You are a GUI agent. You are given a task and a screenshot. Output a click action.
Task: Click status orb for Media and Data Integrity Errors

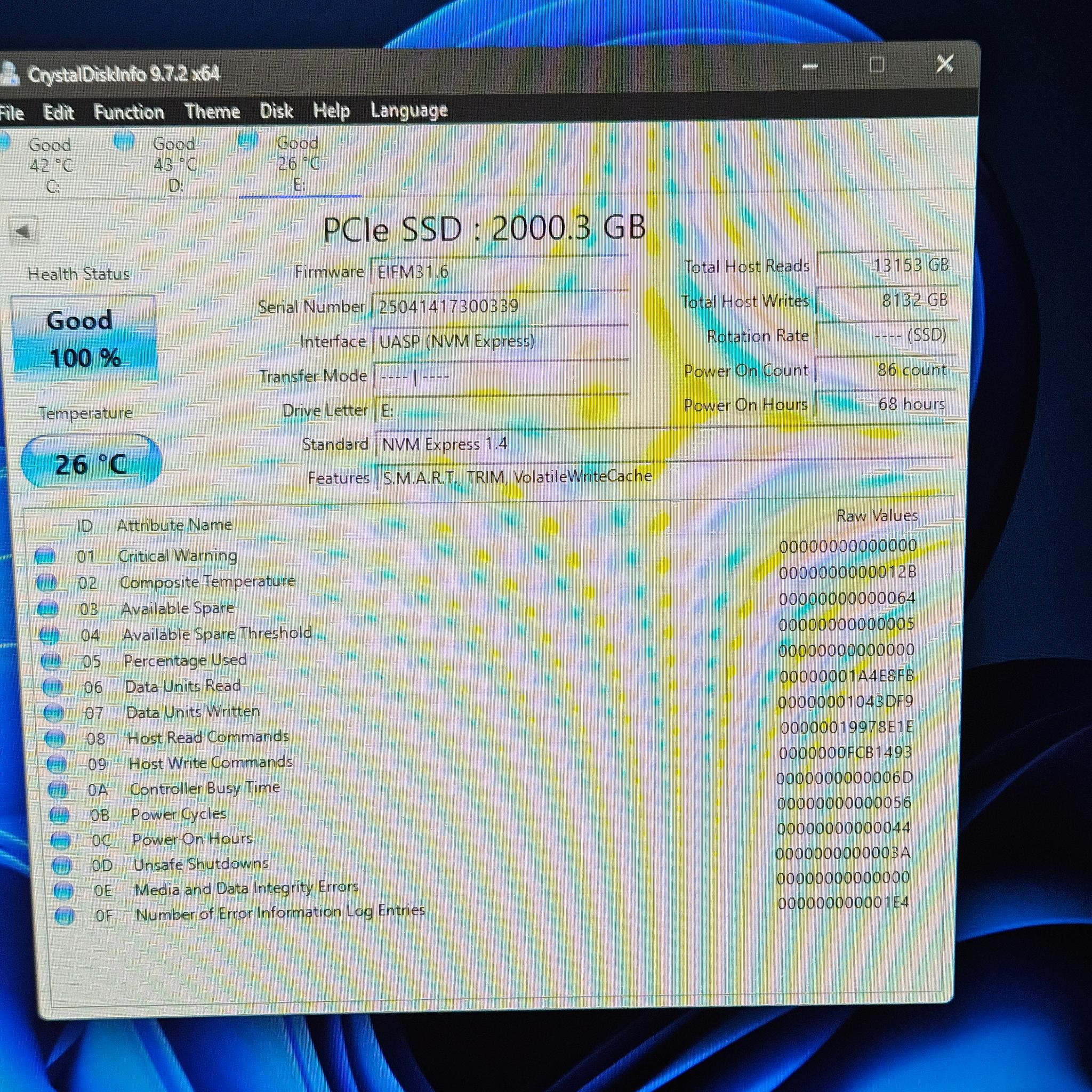point(63,891)
